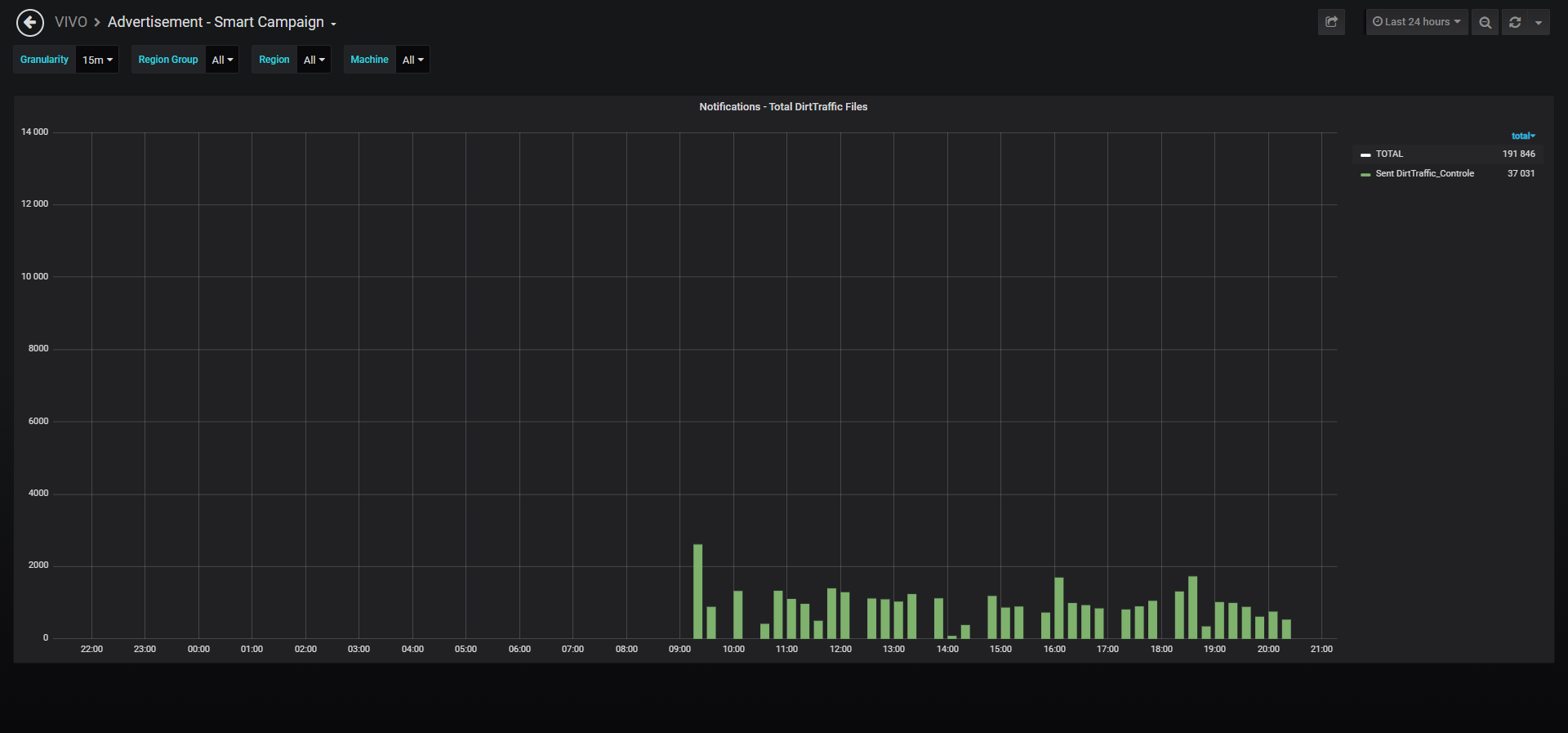Open the Region All dropdown
Image resolution: width=1568 pixels, height=733 pixels.
click(x=314, y=60)
